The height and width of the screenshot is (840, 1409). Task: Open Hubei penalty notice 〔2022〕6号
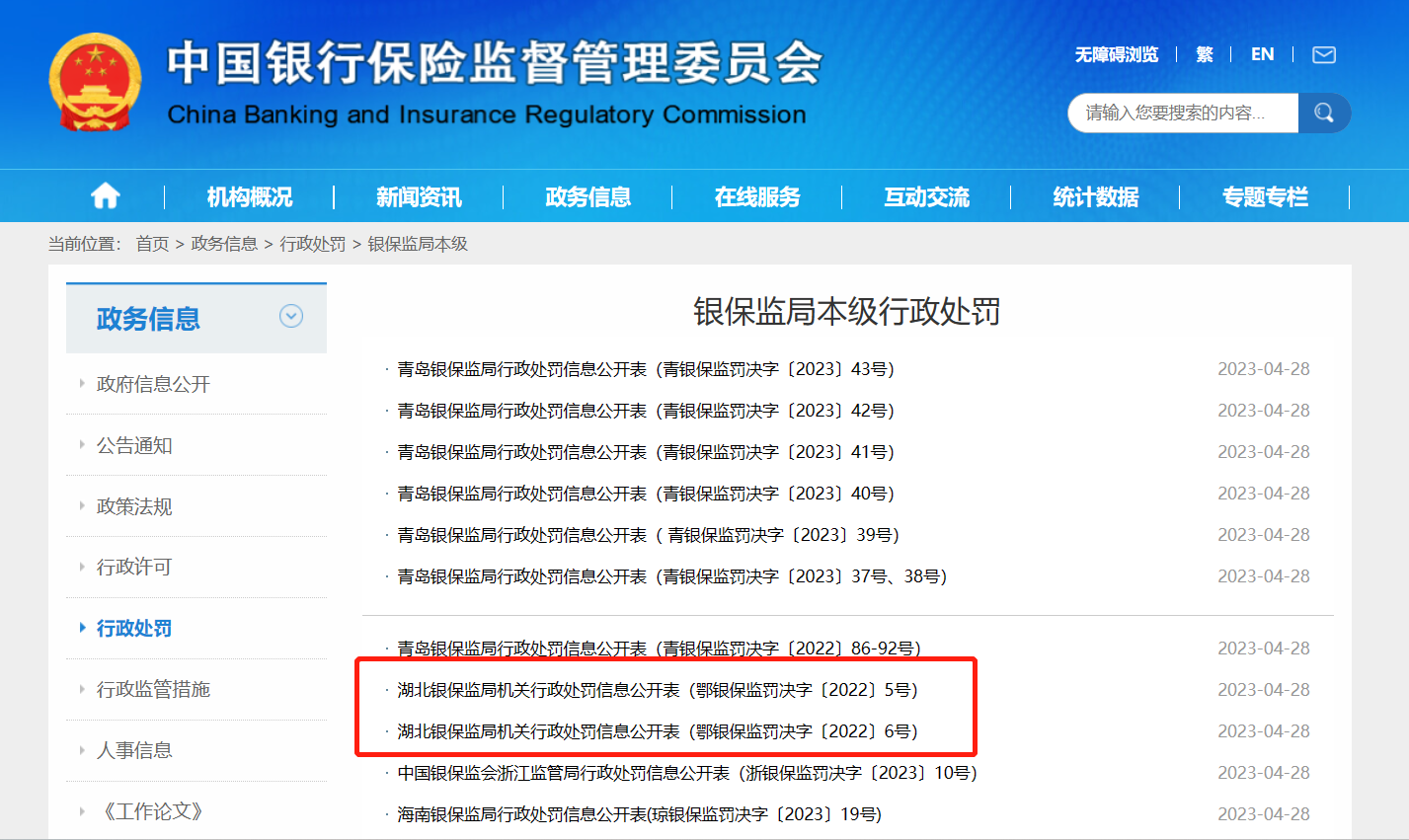pyautogui.click(x=658, y=731)
